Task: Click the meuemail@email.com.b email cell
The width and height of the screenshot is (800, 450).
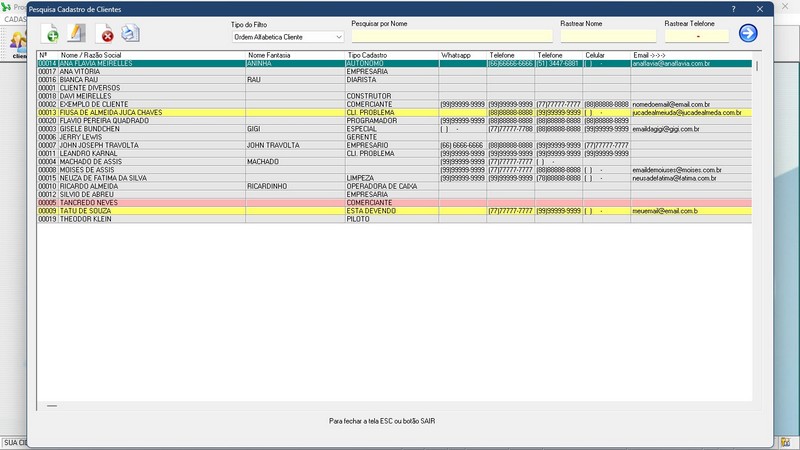Action: pyautogui.click(x=691, y=211)
